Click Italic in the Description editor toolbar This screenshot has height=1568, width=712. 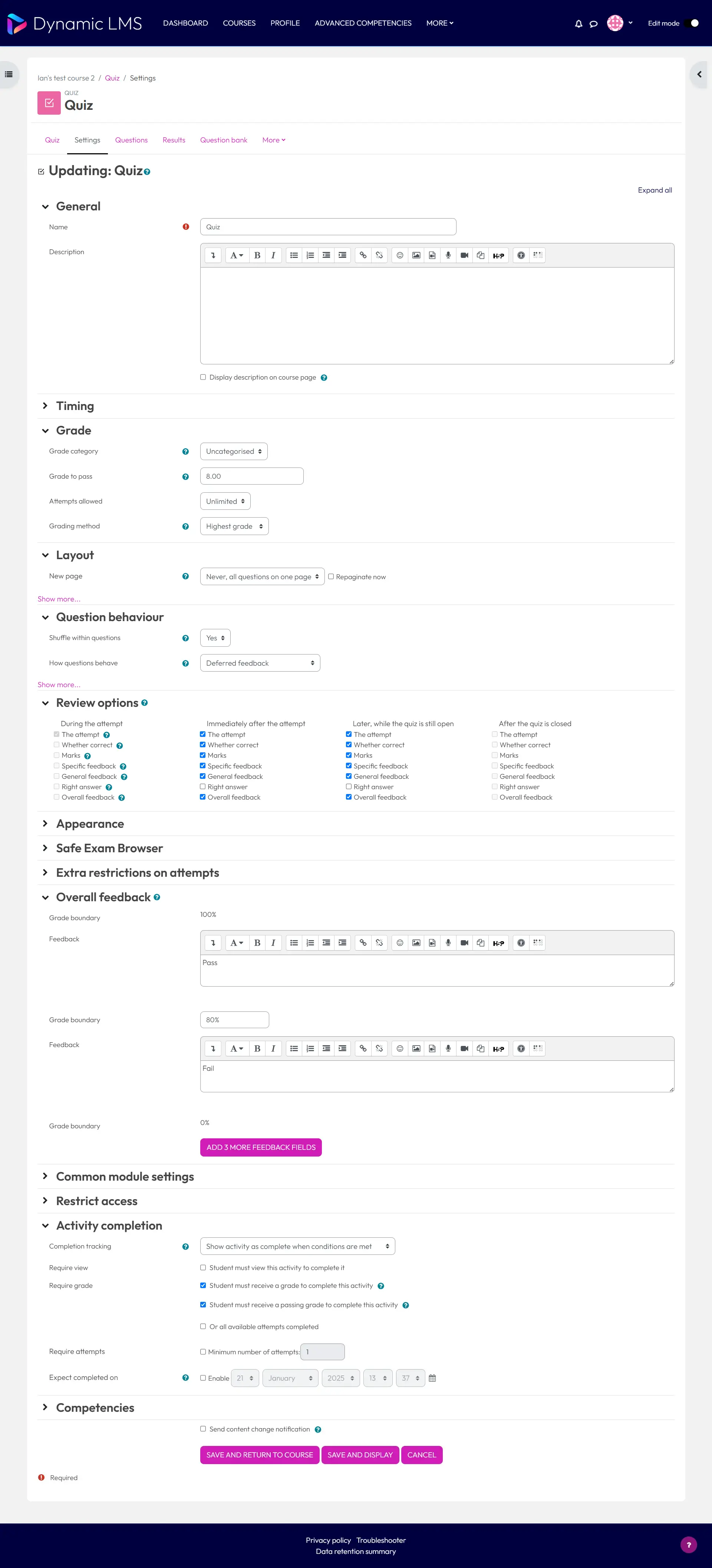(x=273, y=255)
